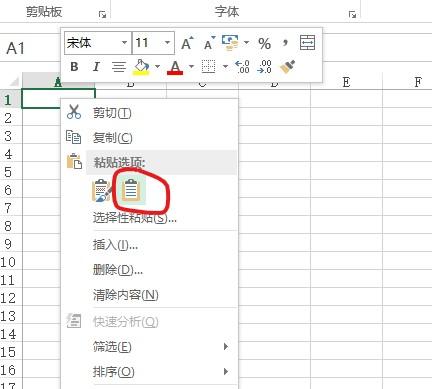Open the font name dropdown 宋体
Image resolution: width=432 pixels, height=389 pixels.
click(124, 43)
